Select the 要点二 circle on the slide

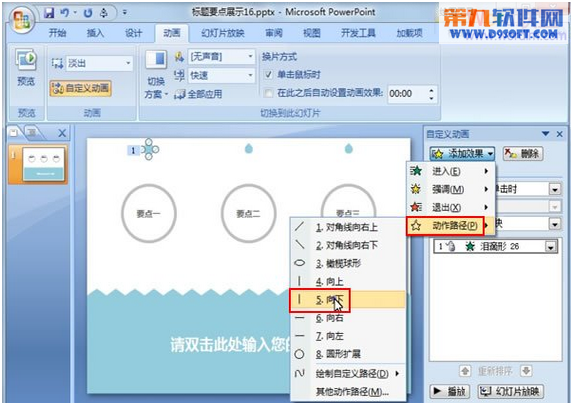pyautogui.click(x=248, y=213)
